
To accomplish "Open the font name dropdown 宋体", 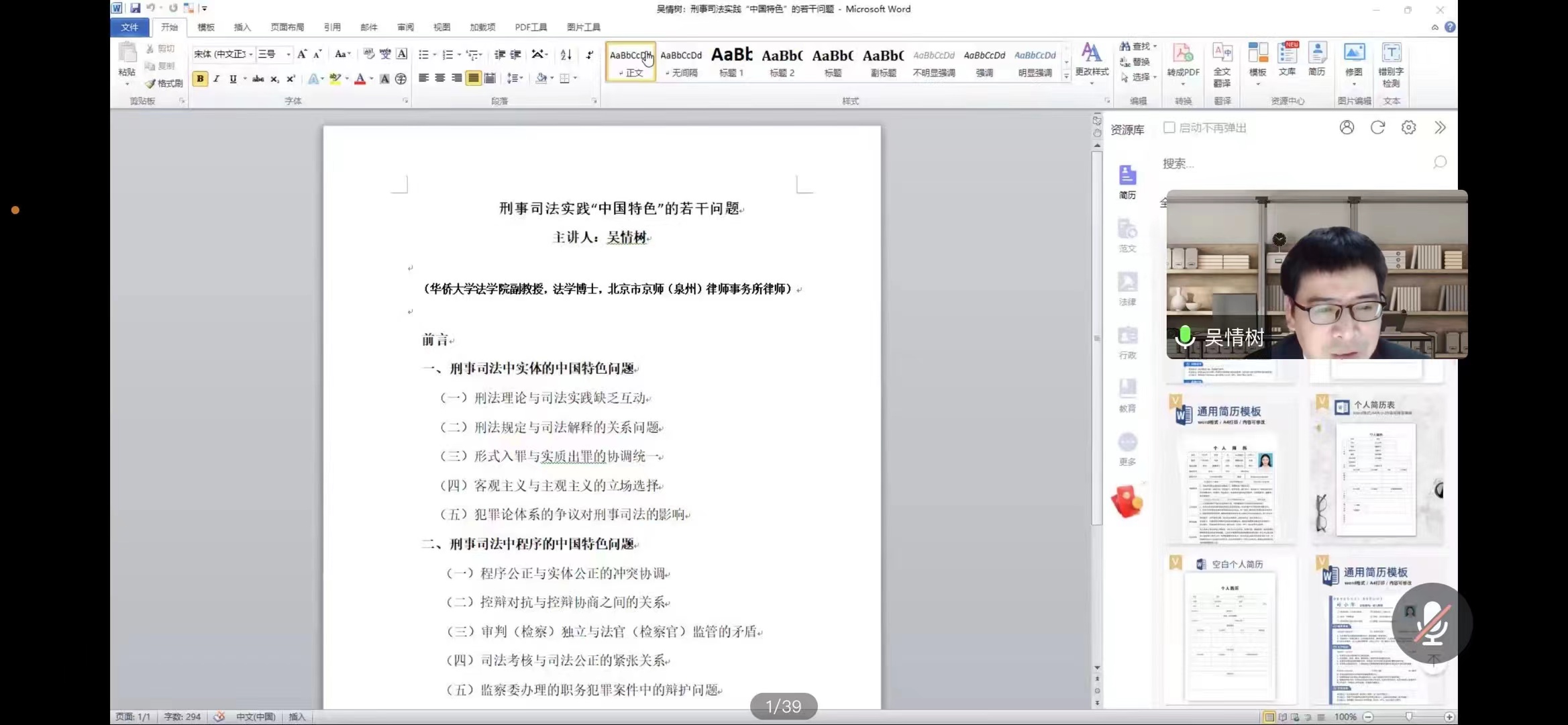I will click(250, 54).
